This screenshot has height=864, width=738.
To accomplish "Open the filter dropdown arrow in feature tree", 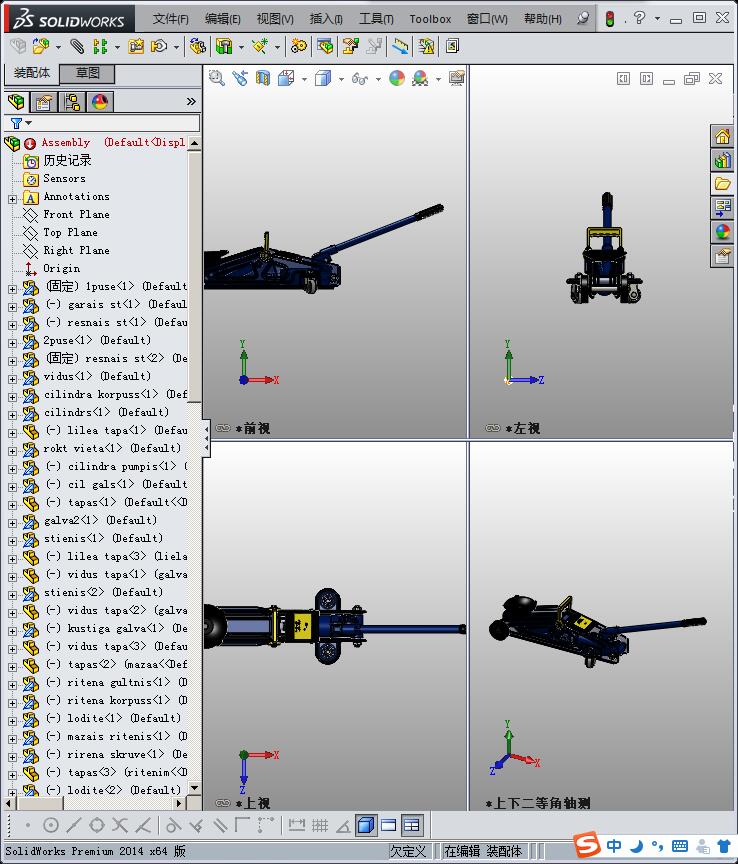I will 29,123.
